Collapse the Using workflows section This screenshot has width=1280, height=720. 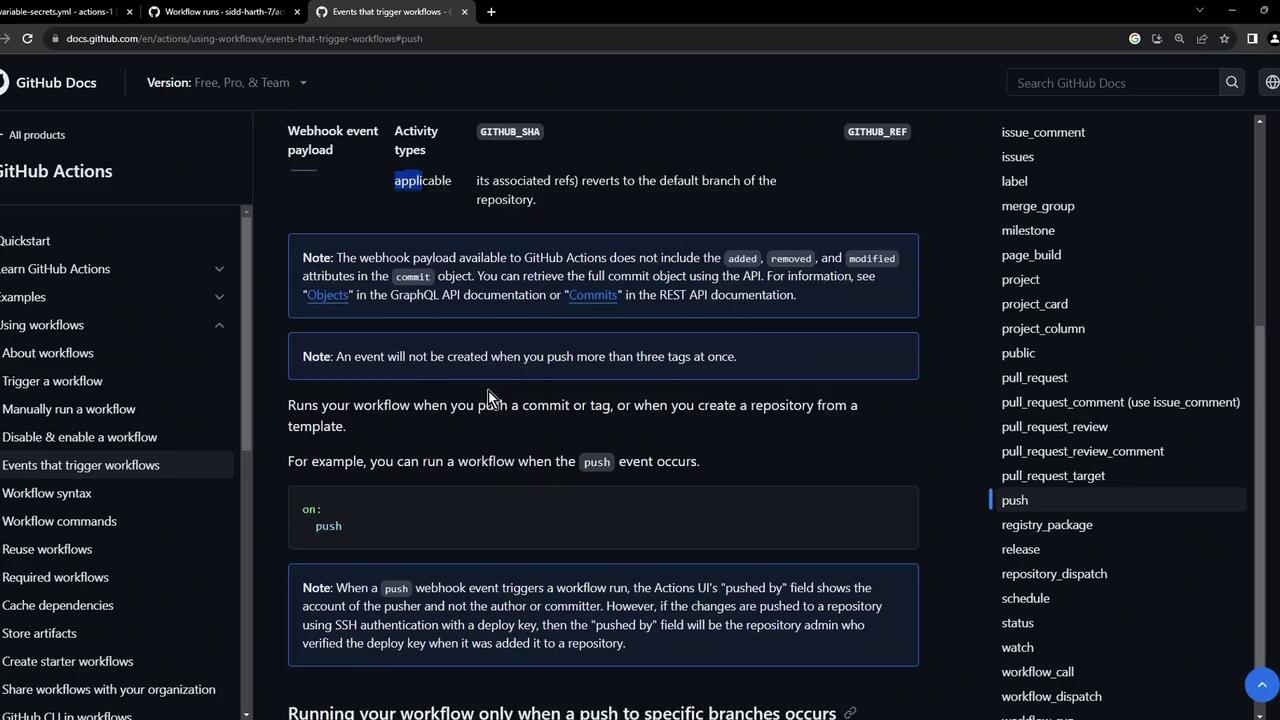(x=219, y=325)
